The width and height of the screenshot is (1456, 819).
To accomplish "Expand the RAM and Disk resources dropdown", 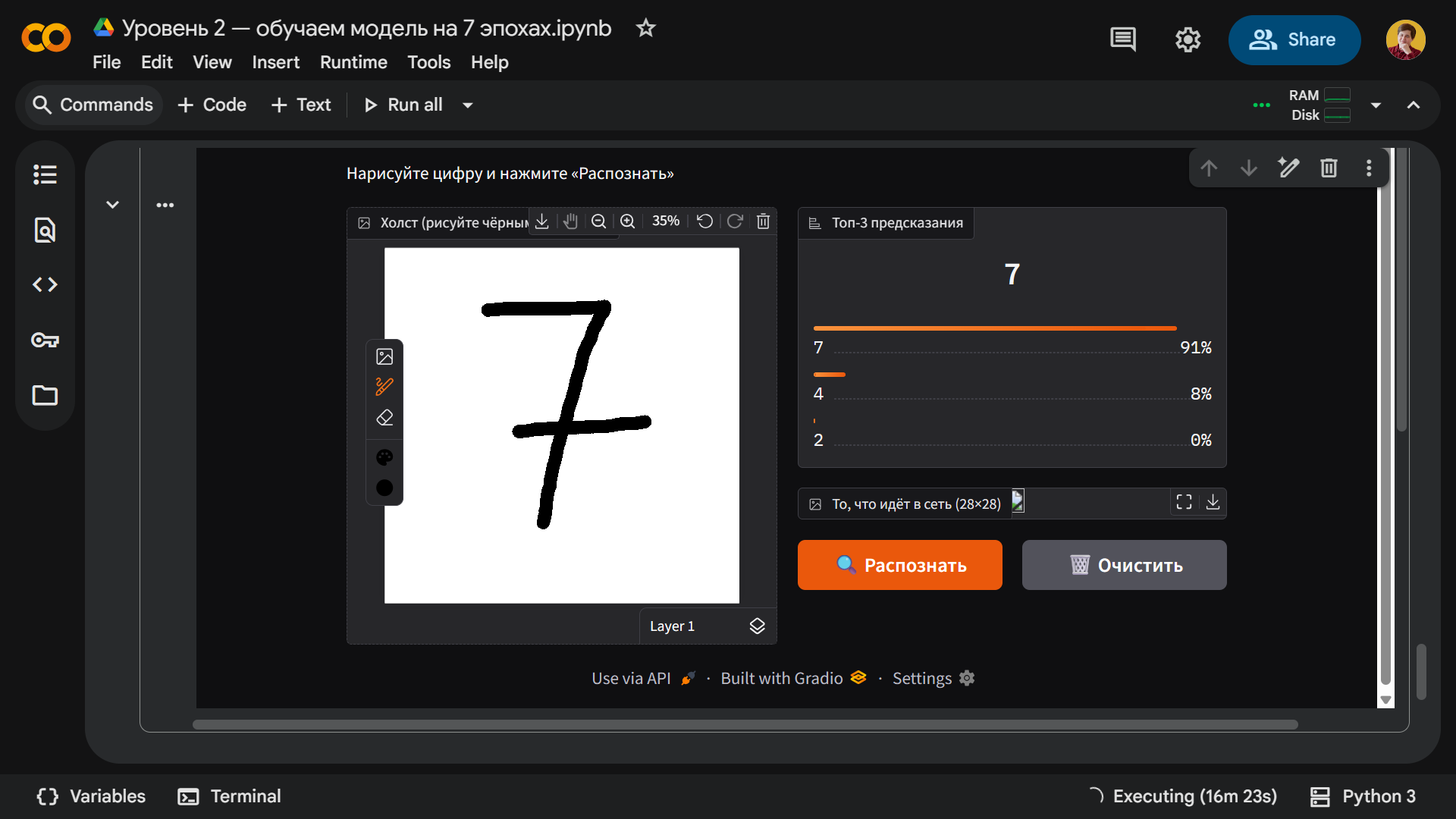I will (1376, 105).
